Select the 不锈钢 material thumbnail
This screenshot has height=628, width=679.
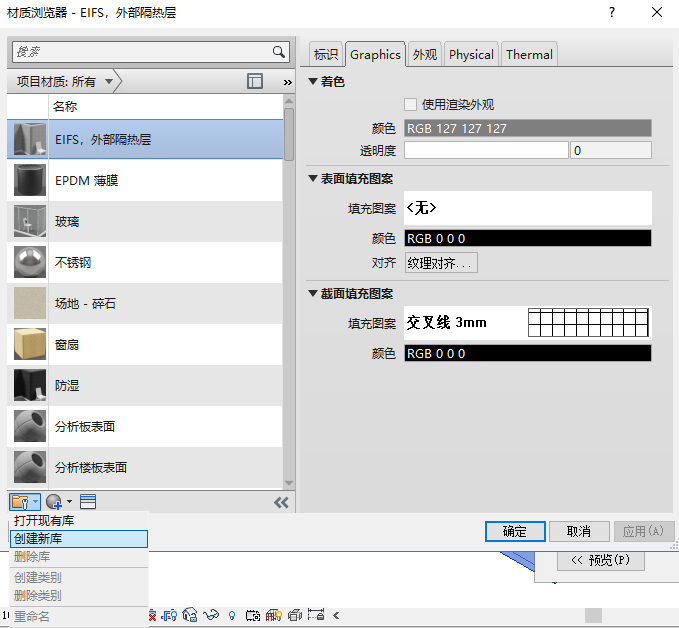29,262
